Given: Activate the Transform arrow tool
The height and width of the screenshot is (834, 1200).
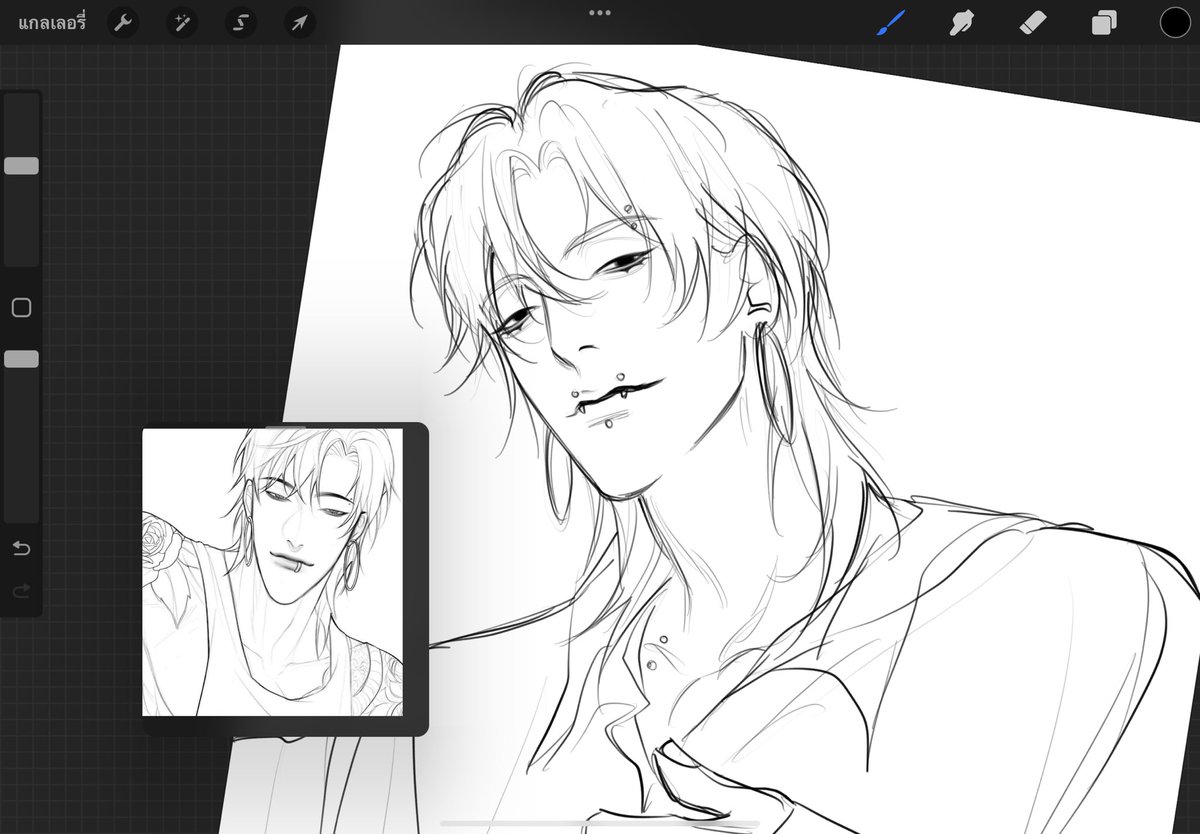Looking at the screenshot, I should [299, 23].
